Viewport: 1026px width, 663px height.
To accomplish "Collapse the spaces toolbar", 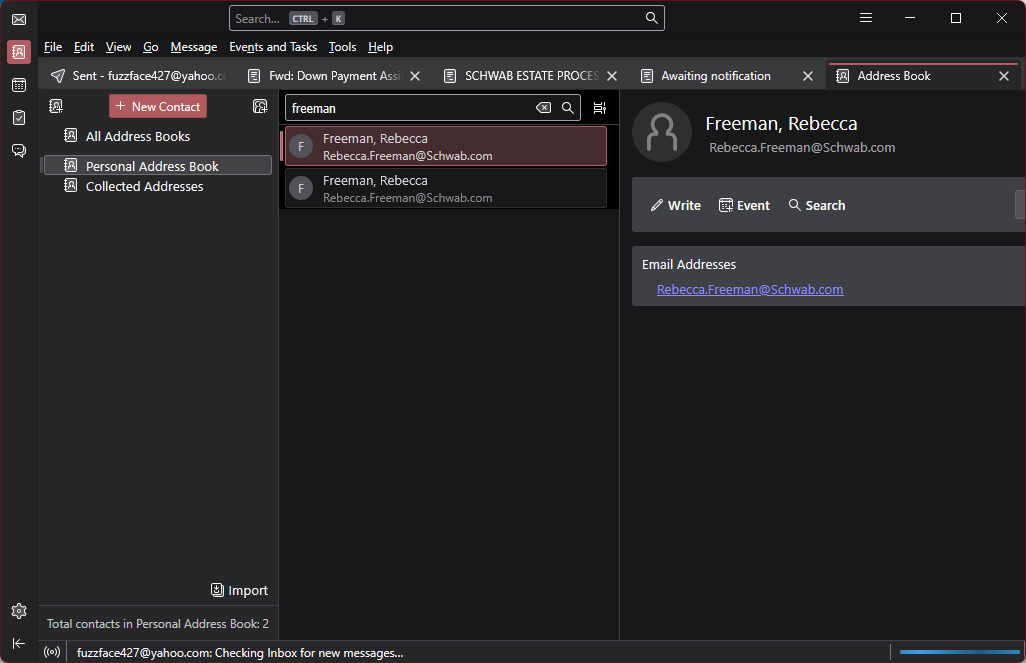I will tap(19, 643).
